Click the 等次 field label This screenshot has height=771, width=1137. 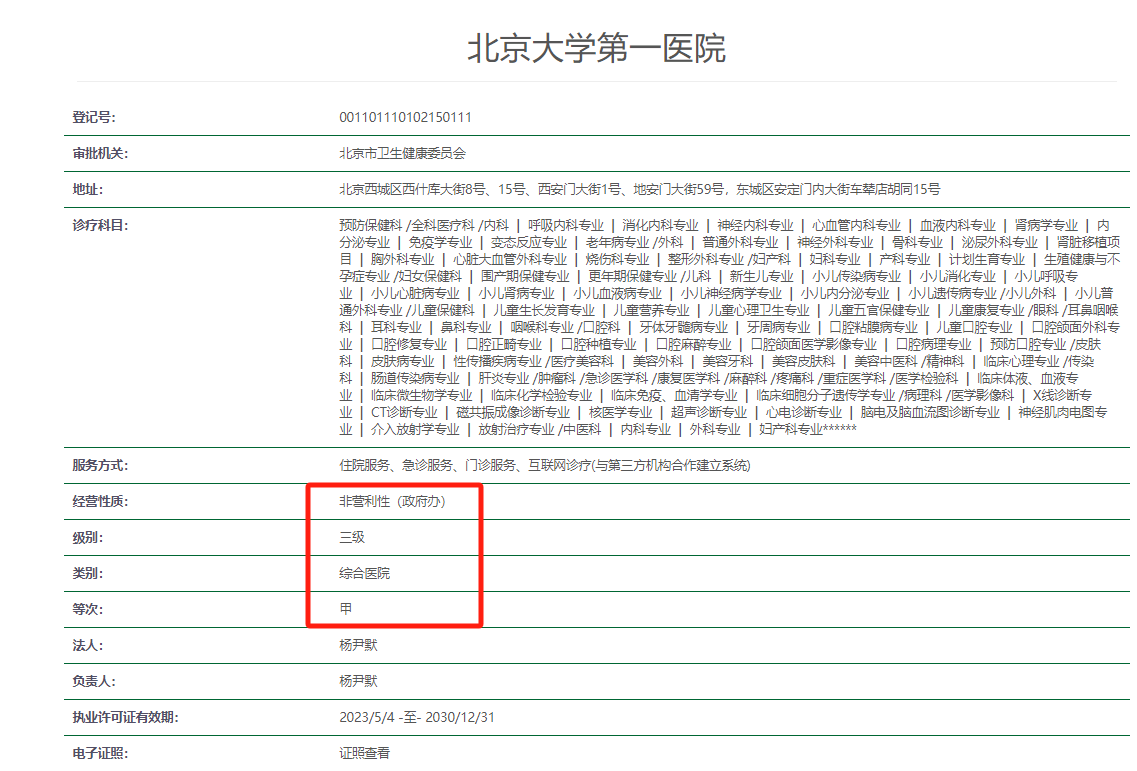(88, 609)
